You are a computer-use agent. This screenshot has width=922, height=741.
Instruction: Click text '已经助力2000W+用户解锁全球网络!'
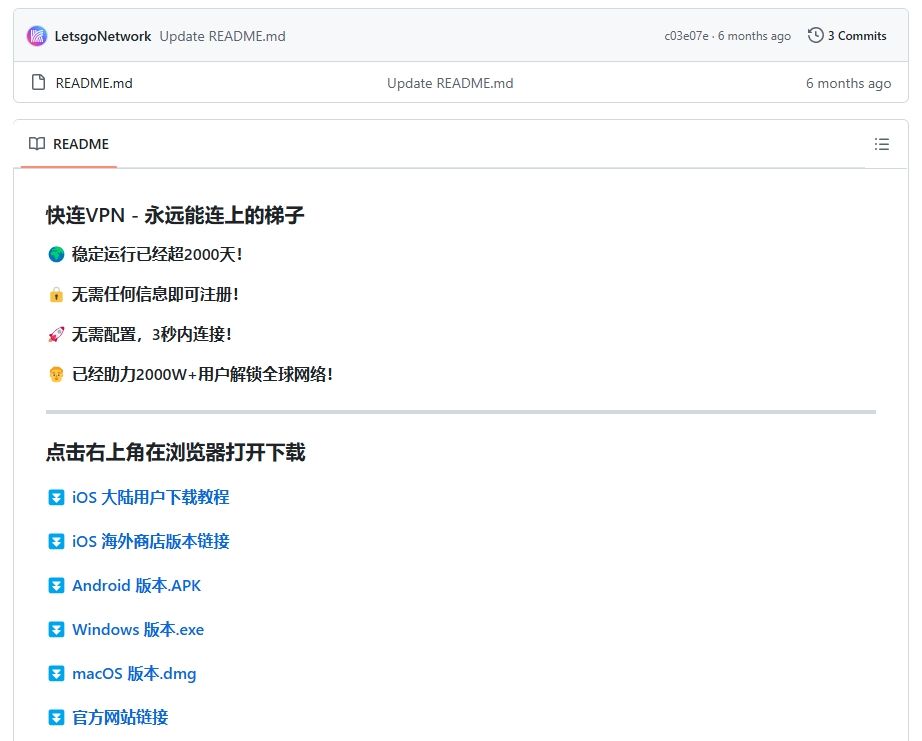[x=202, y=375]
